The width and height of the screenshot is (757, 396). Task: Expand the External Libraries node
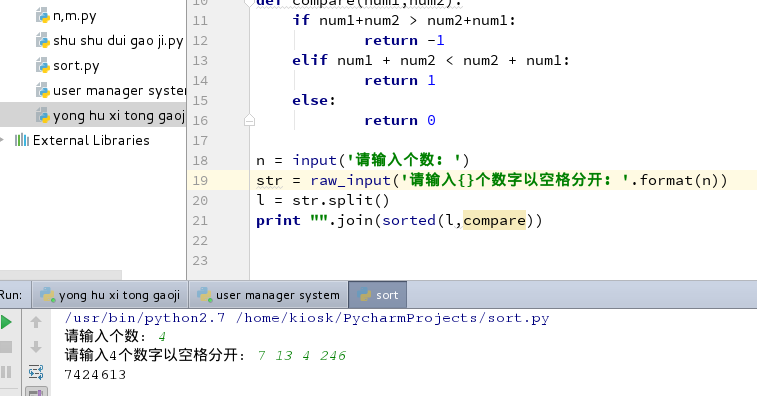click(2, 140)
